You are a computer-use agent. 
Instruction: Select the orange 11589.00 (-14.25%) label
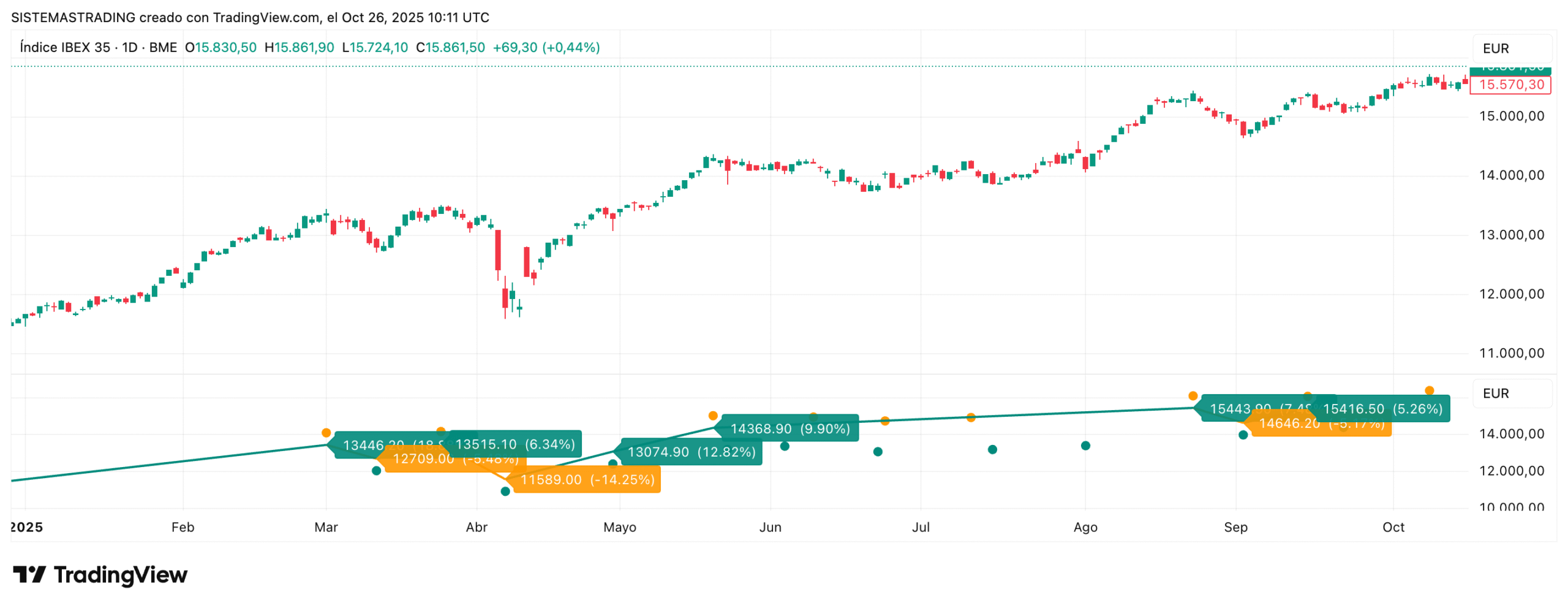(587, 479)
